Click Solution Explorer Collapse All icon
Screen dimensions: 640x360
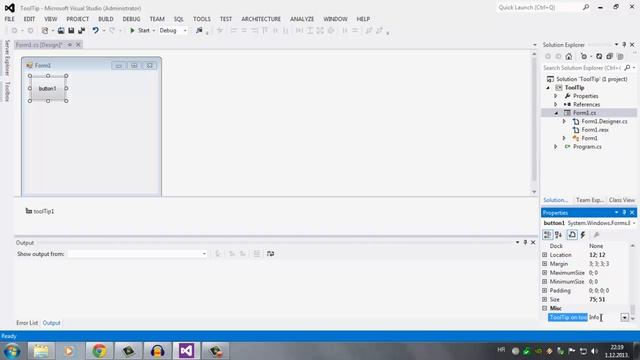pos(609,56)
